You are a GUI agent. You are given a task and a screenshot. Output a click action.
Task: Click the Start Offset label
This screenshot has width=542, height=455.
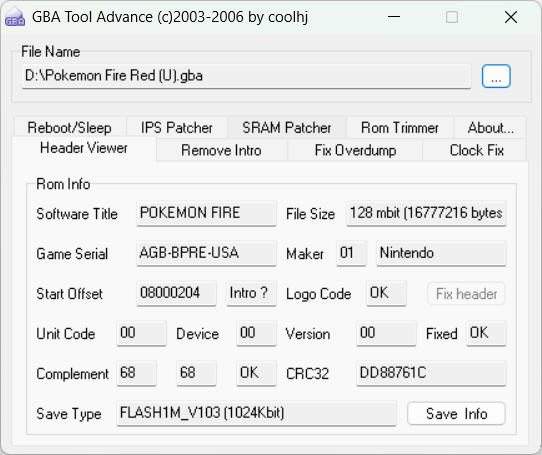point(69,294)
